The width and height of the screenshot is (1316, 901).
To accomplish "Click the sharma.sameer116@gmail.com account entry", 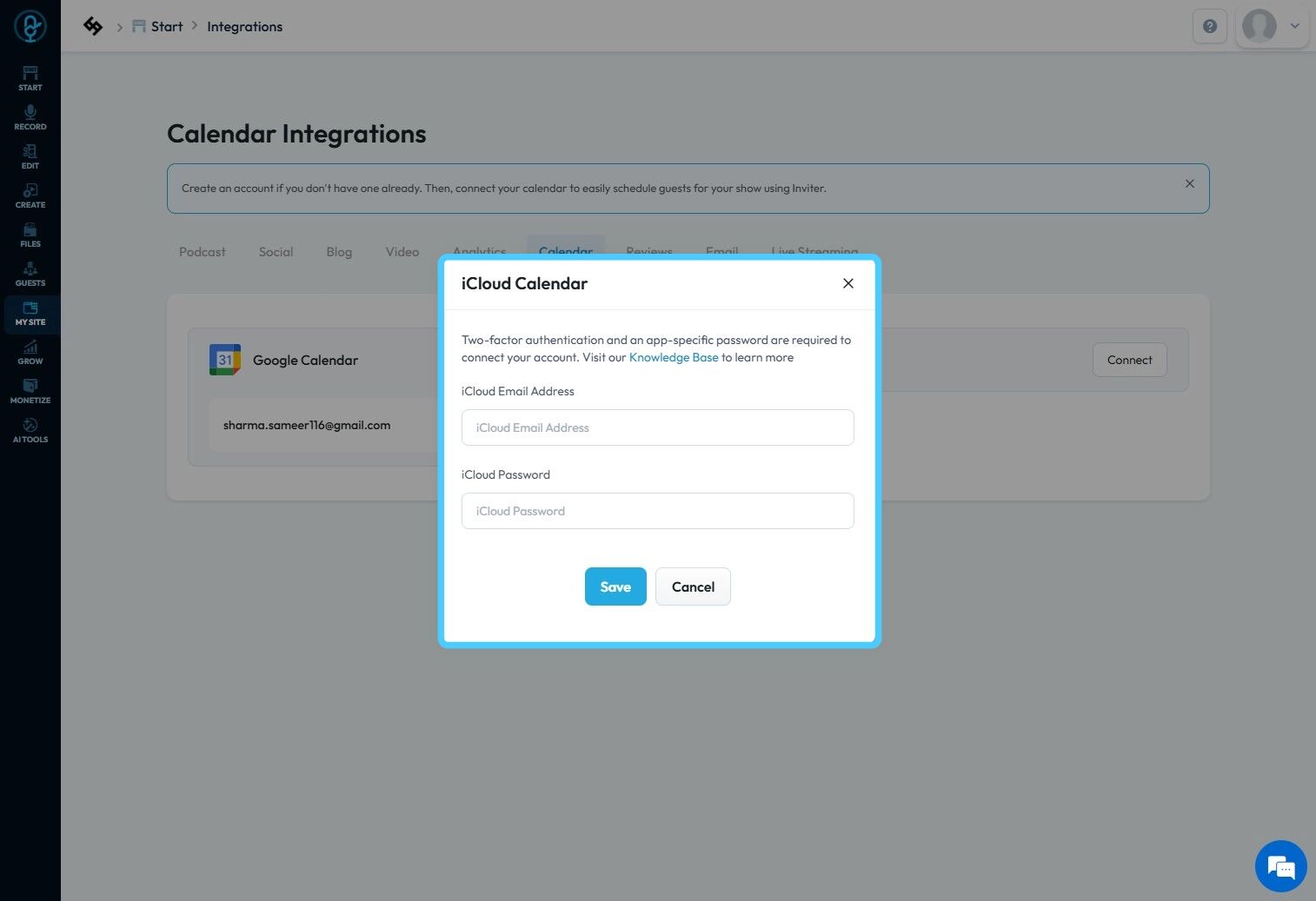I will (307, 425).
